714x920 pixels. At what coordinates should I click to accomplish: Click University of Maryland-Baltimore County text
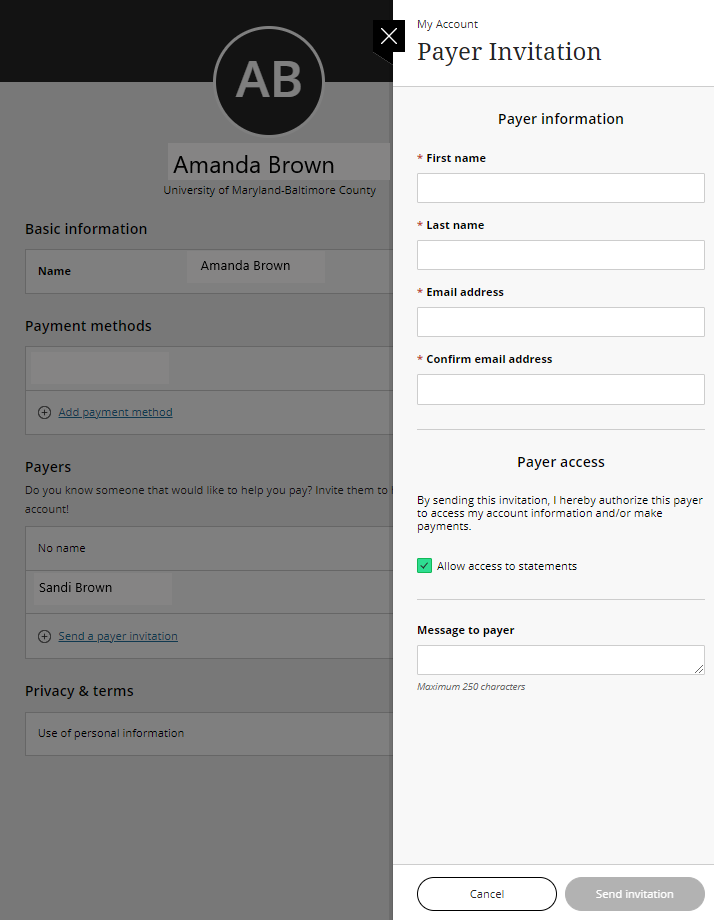point(269,190)
